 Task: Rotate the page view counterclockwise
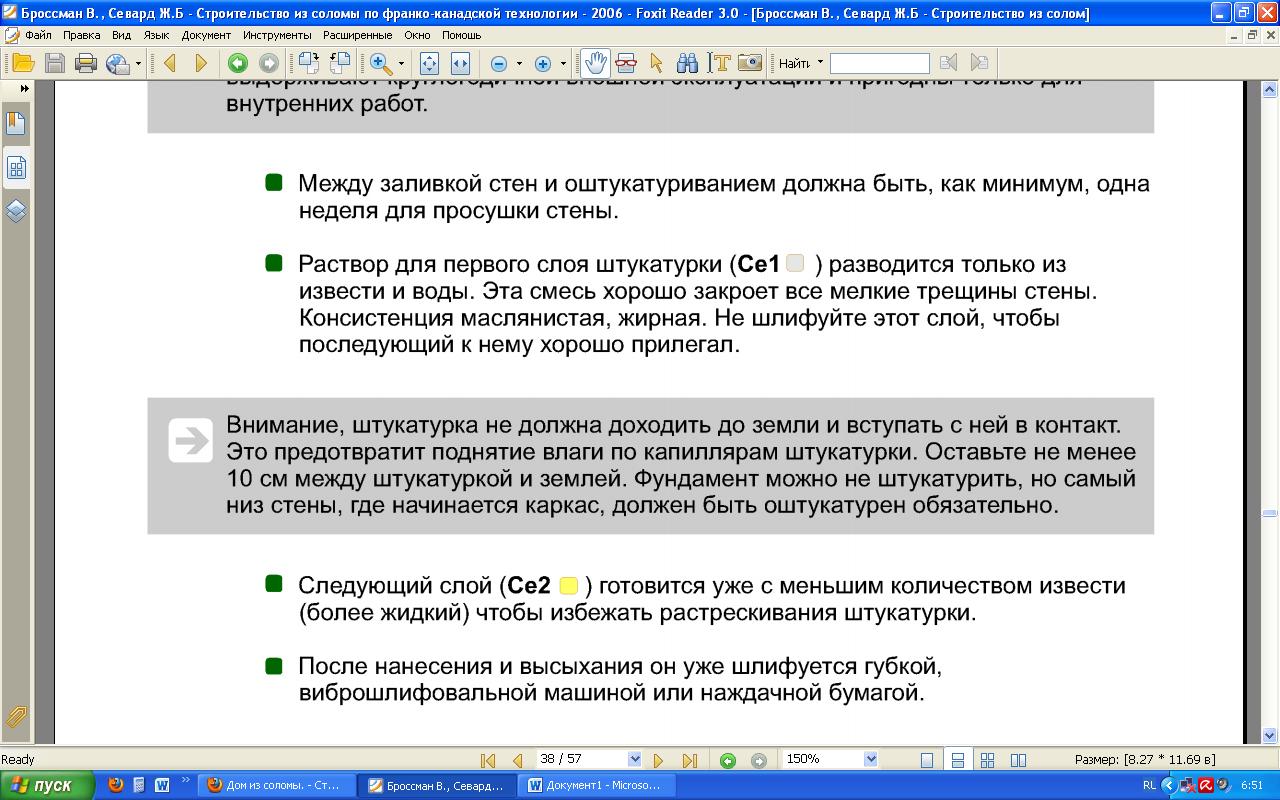coord(340,63)
